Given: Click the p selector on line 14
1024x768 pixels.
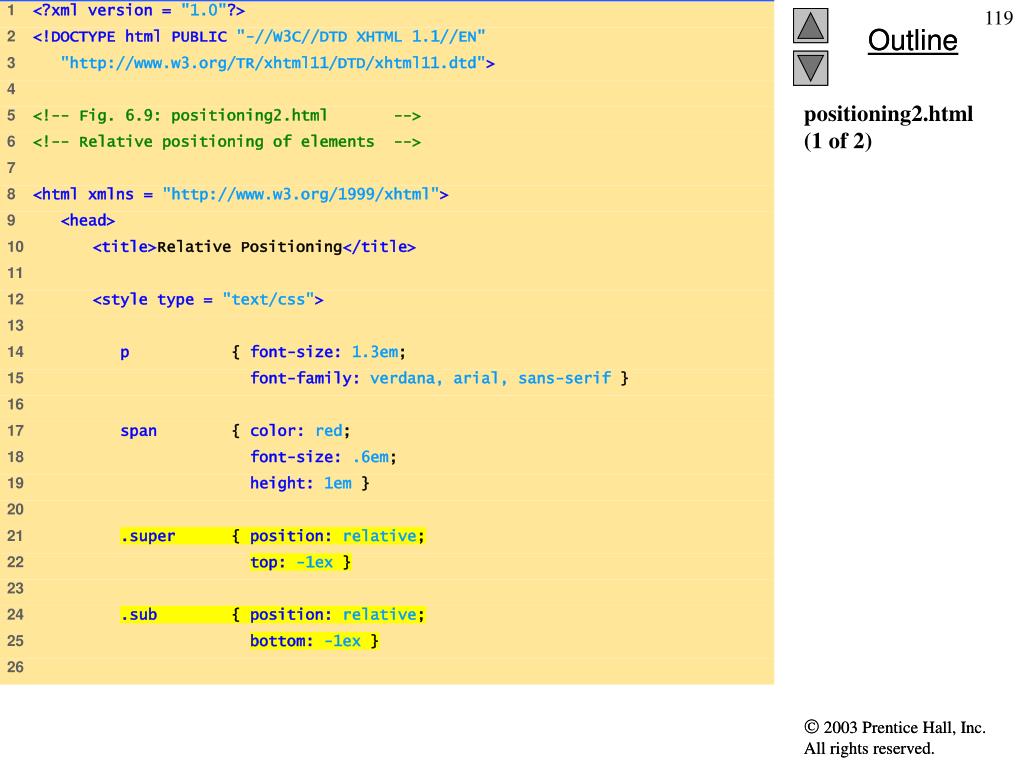Looking at the screenshot, I should click(125, 353).
